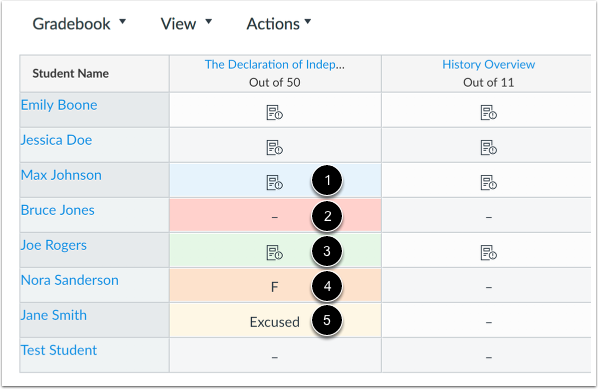Open the View dropdown menu
The width and height of the screenshot is (598, 389).
[x=186, y=24]
